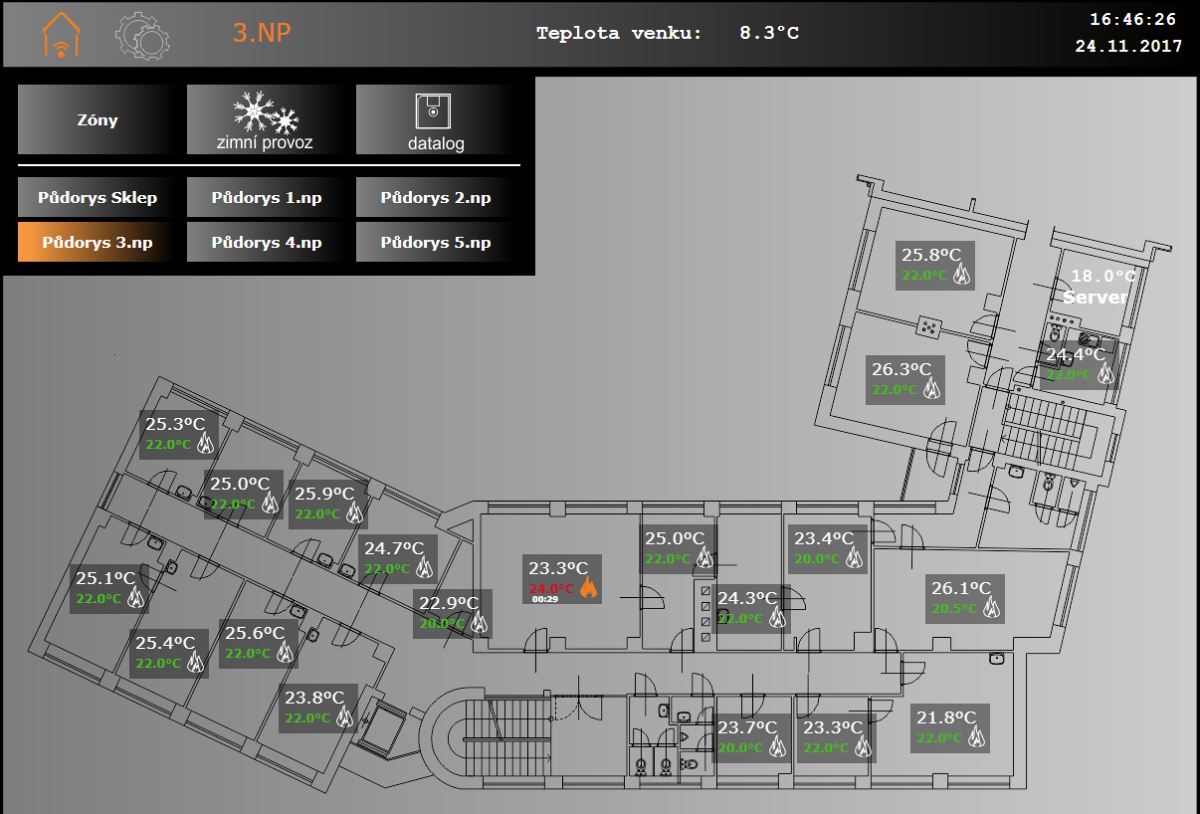
Task: Select the highlighted Půdorys 3.np tab
Action: coord(97,242)
